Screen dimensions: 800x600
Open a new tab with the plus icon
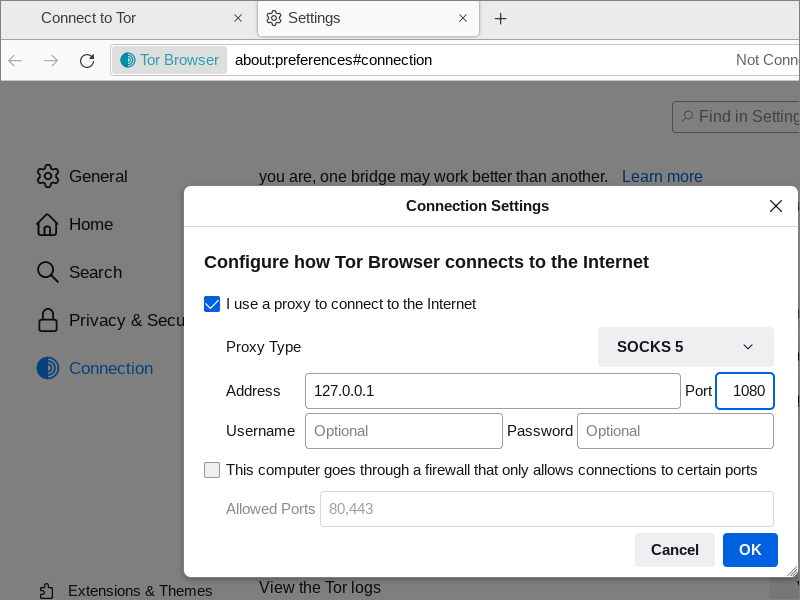click(x=501, y=19)
